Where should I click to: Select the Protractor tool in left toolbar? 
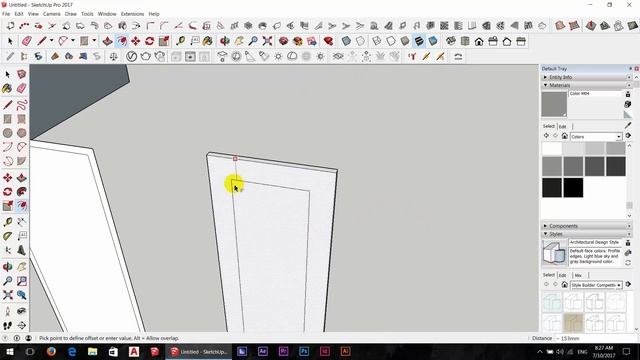tap(7, 236)
